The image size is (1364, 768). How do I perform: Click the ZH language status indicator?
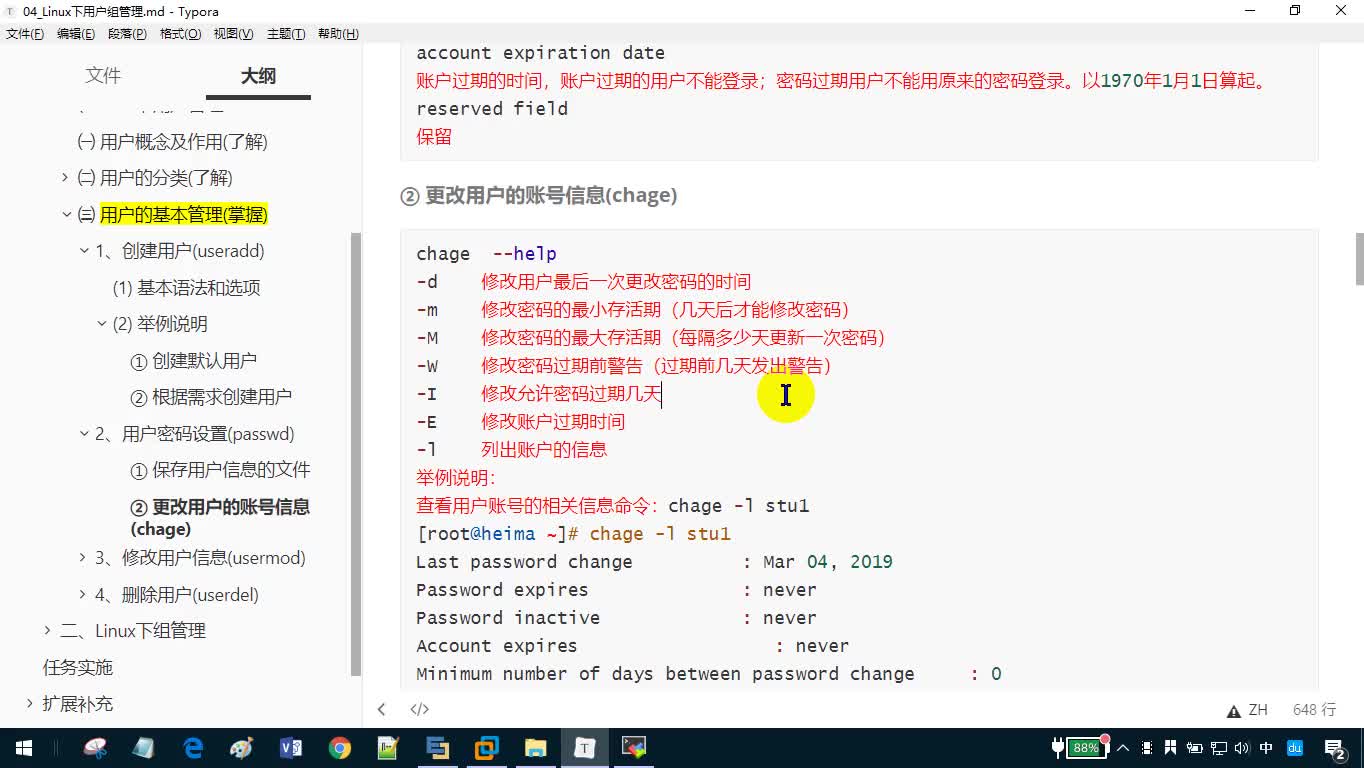1258,710
